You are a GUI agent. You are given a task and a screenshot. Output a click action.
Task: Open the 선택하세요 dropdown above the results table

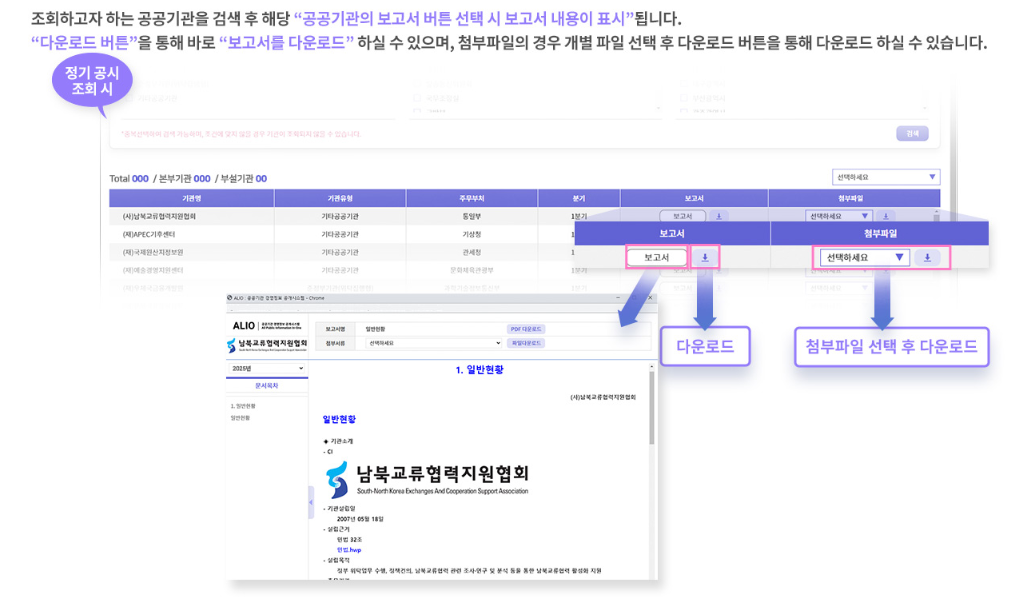885,175
